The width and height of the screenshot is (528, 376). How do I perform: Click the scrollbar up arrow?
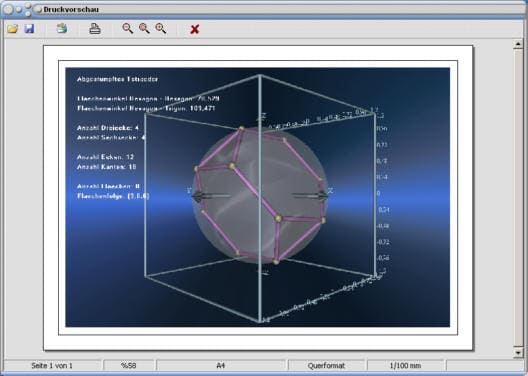point(518,44)
